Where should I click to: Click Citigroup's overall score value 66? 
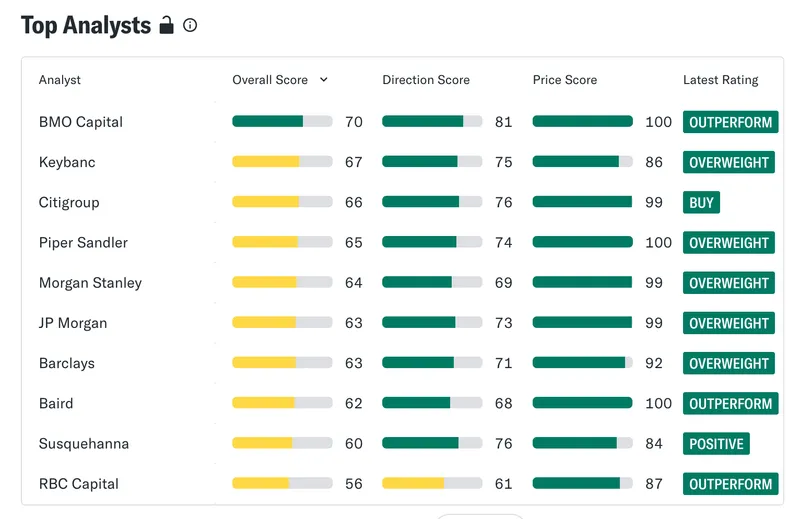click(x=354, y=203)
